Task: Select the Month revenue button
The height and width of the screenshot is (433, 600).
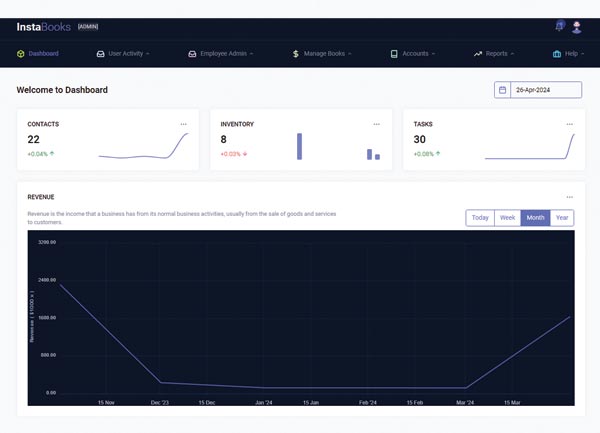Action: [x=535, y=218]
